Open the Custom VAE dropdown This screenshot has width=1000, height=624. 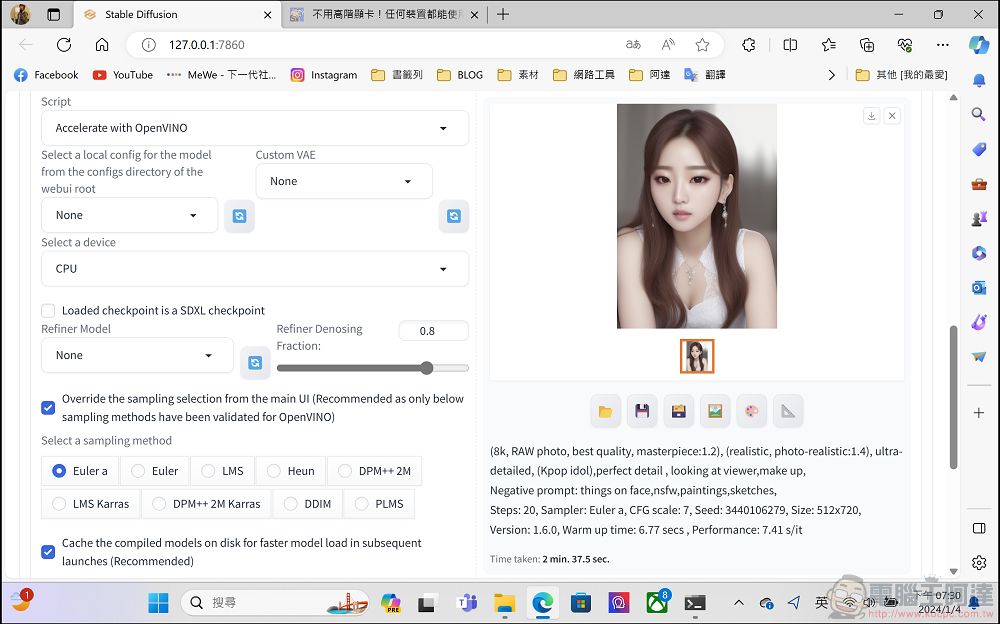pos(344,181)
